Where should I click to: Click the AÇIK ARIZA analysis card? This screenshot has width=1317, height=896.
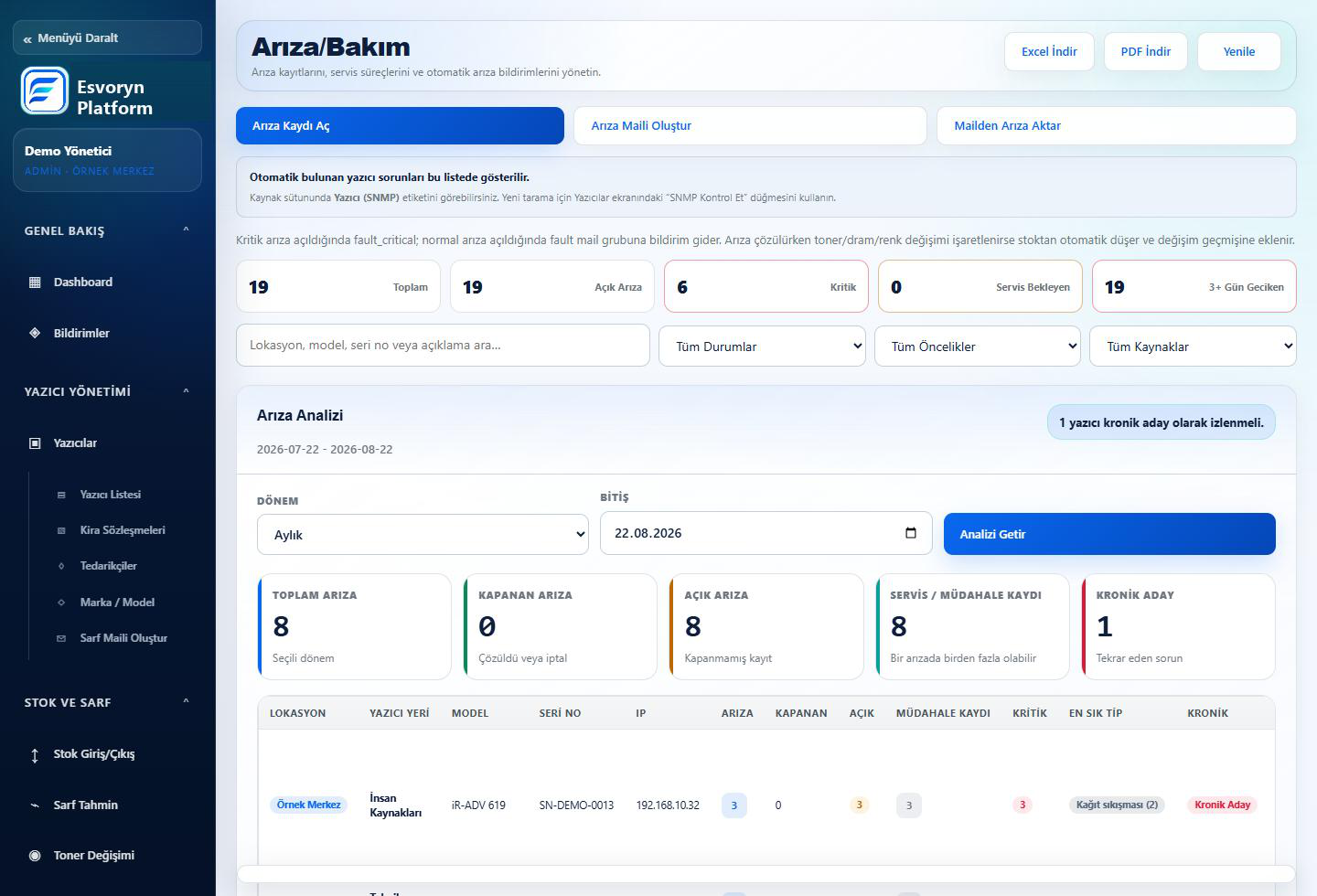point(766,626)
